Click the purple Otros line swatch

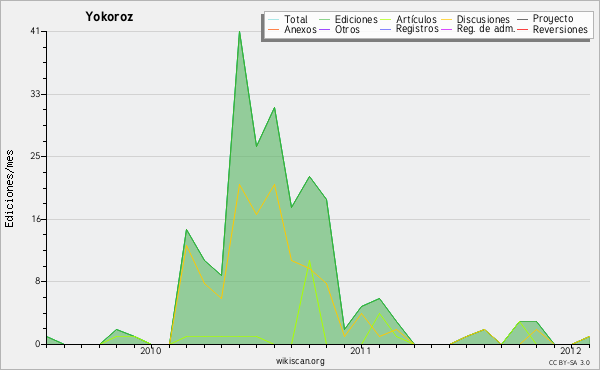[x=324, y=29]
